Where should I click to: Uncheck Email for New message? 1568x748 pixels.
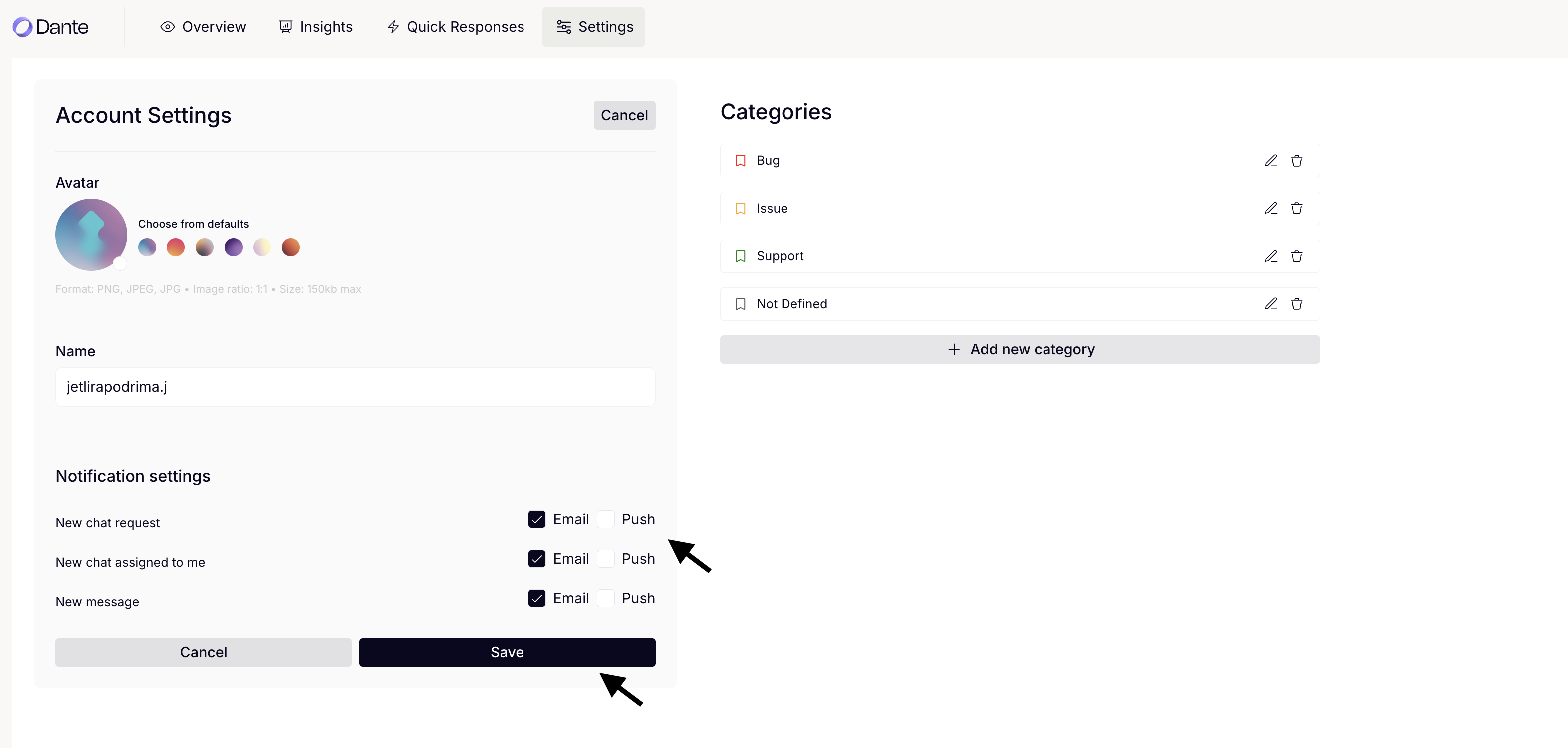(536, 598)
